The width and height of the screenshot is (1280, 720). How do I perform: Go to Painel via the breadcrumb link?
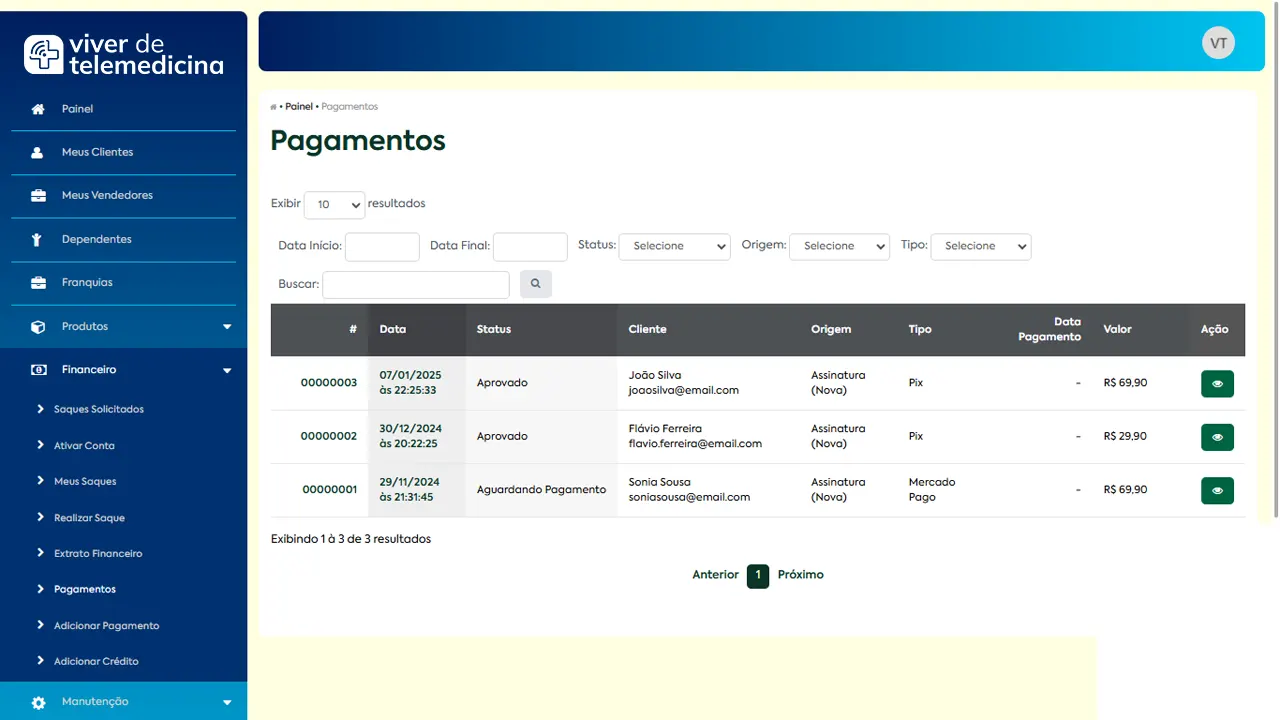pos(298,106)
